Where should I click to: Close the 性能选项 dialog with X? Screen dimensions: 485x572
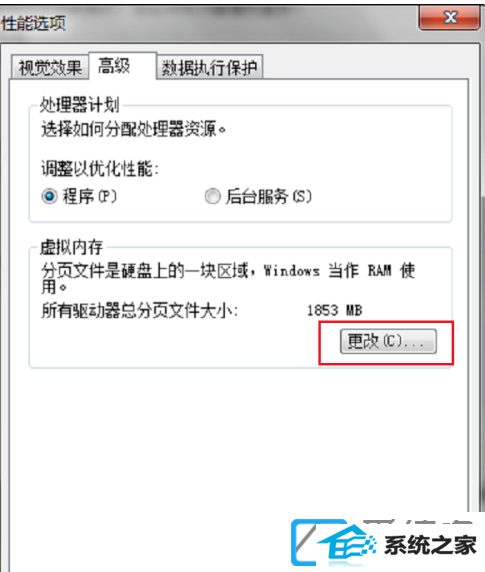(449, 18)
